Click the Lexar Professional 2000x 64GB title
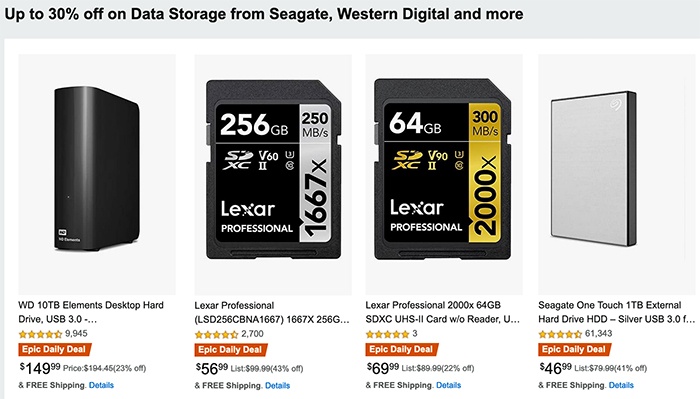 [442, 312]
